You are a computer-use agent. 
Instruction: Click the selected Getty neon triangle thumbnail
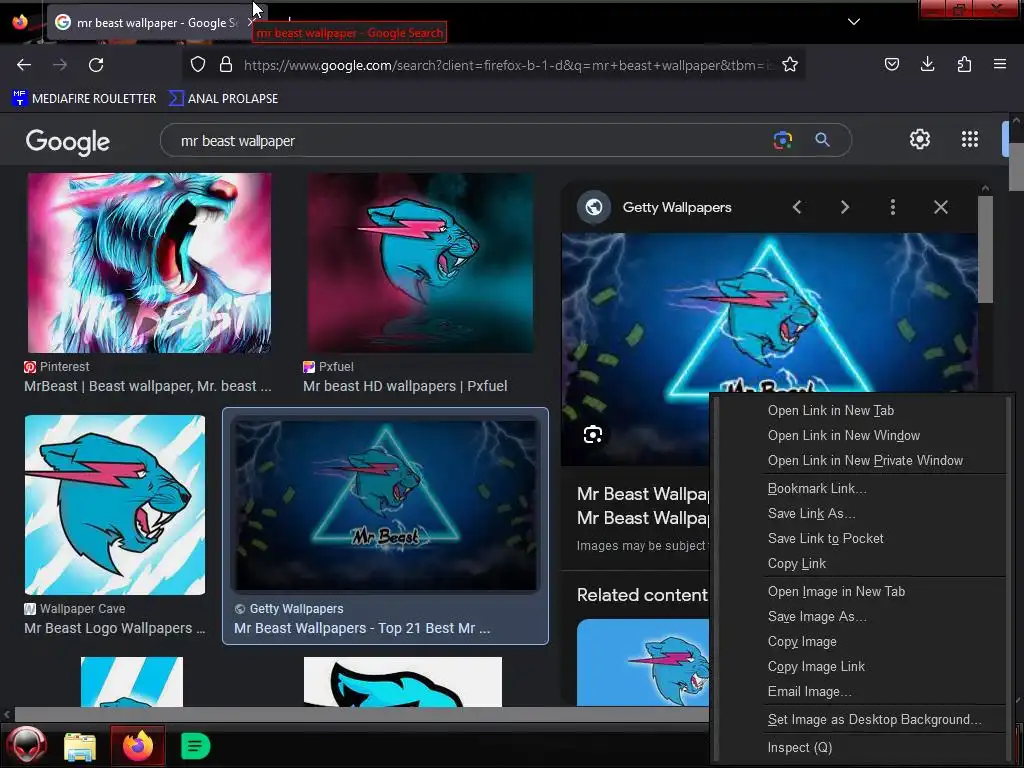386,505
